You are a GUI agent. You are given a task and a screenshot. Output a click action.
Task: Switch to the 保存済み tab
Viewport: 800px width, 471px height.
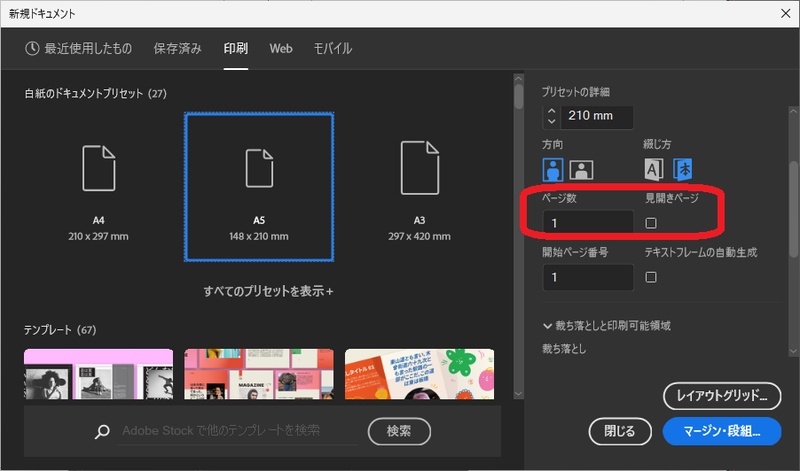tap(178, 48)
